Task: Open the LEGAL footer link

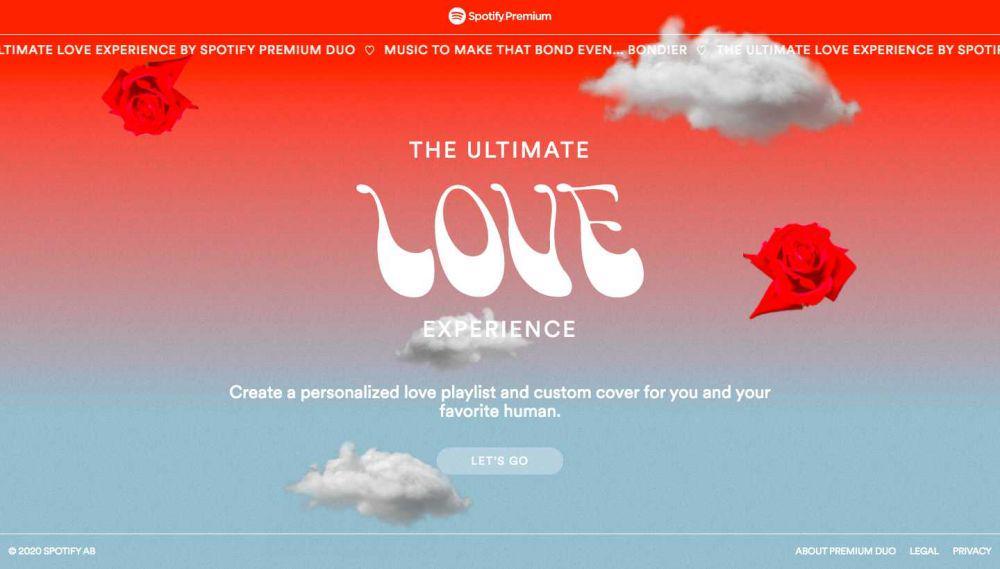Action: point(924,551)
